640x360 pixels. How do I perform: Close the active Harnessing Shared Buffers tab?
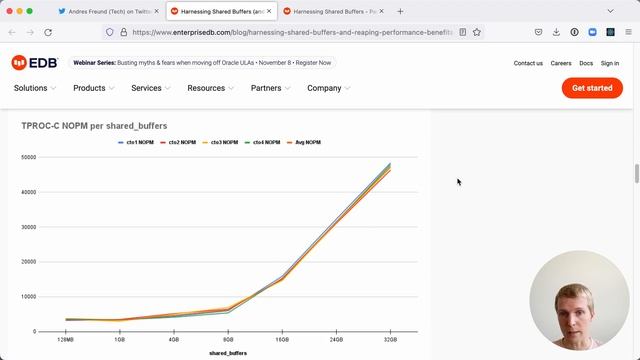click(x=269, y=11)
